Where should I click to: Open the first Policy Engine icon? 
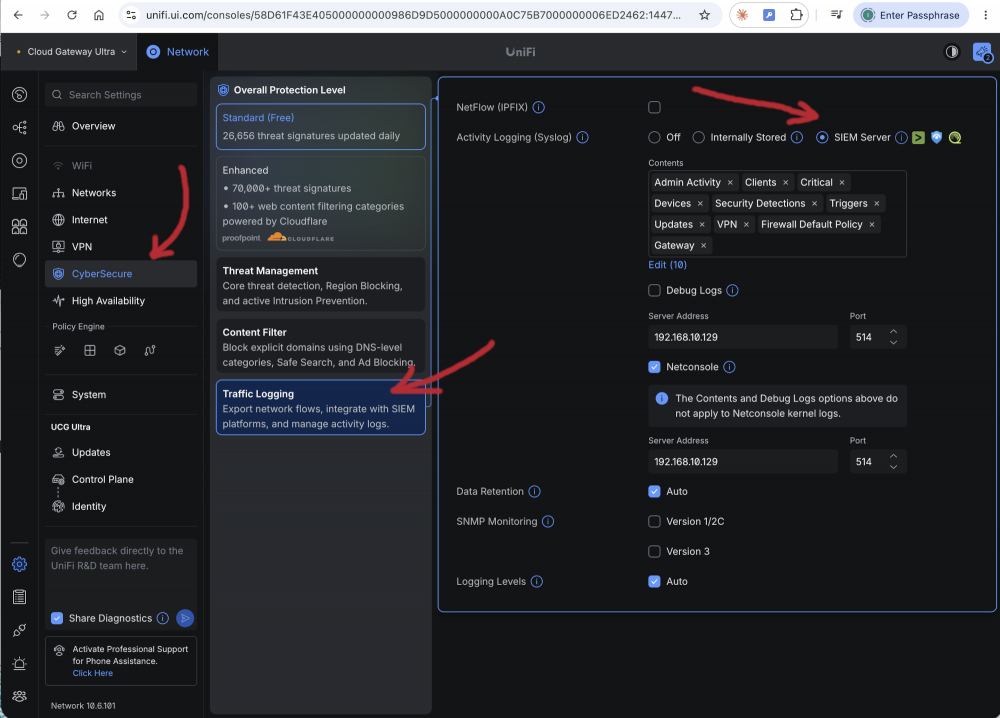point(60,350)
